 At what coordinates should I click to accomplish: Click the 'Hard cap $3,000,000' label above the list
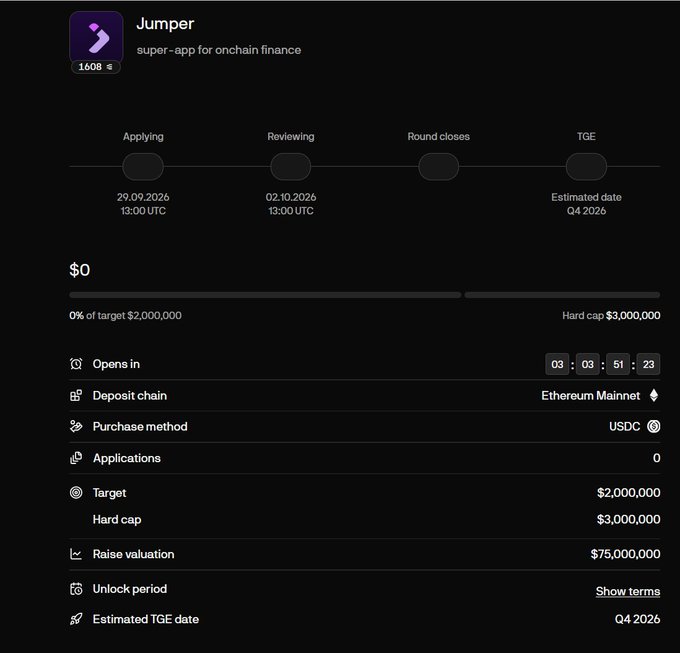(x=611, y=315)
